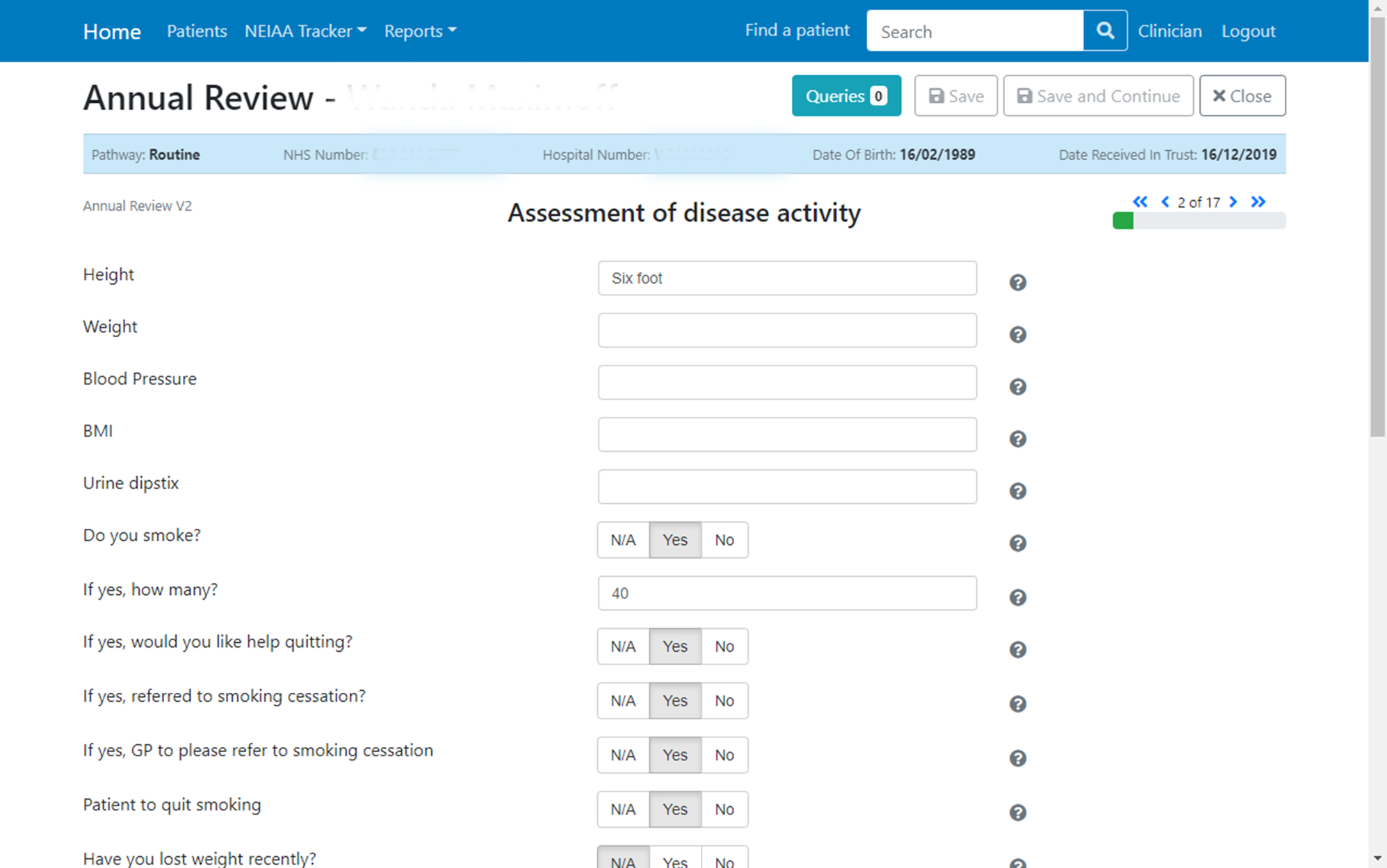Open help icon for Blood Pressure
Image resolution: width=1387 pixels, height=868 pixels.
(x=1018, y=386)
